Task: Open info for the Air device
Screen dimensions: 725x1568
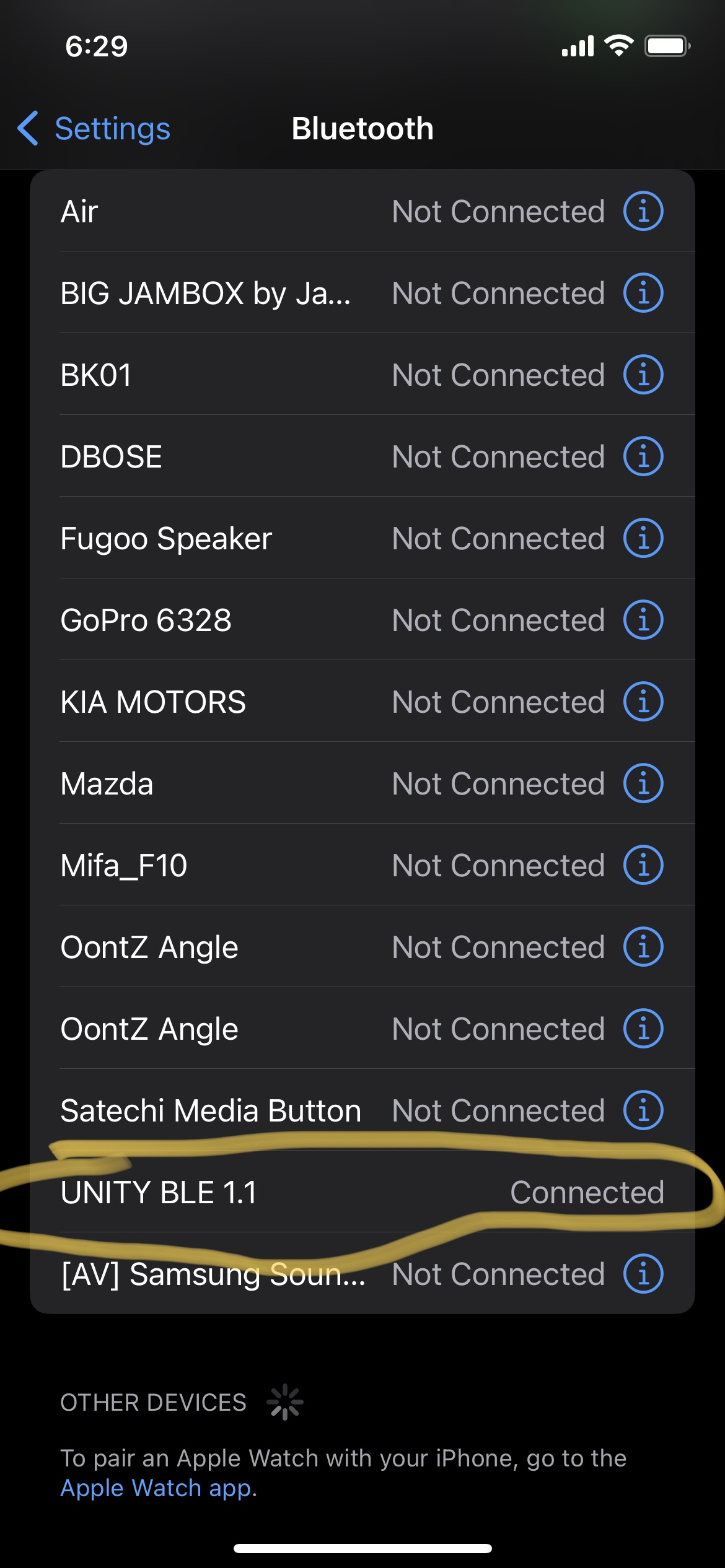Action: click(x=643, y=211)
